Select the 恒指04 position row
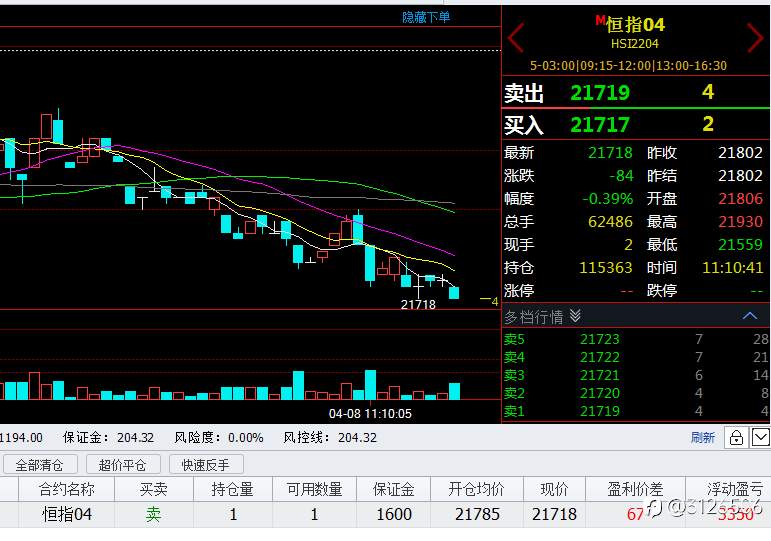This screenshot has height=541, width=771. click(386, 514)
